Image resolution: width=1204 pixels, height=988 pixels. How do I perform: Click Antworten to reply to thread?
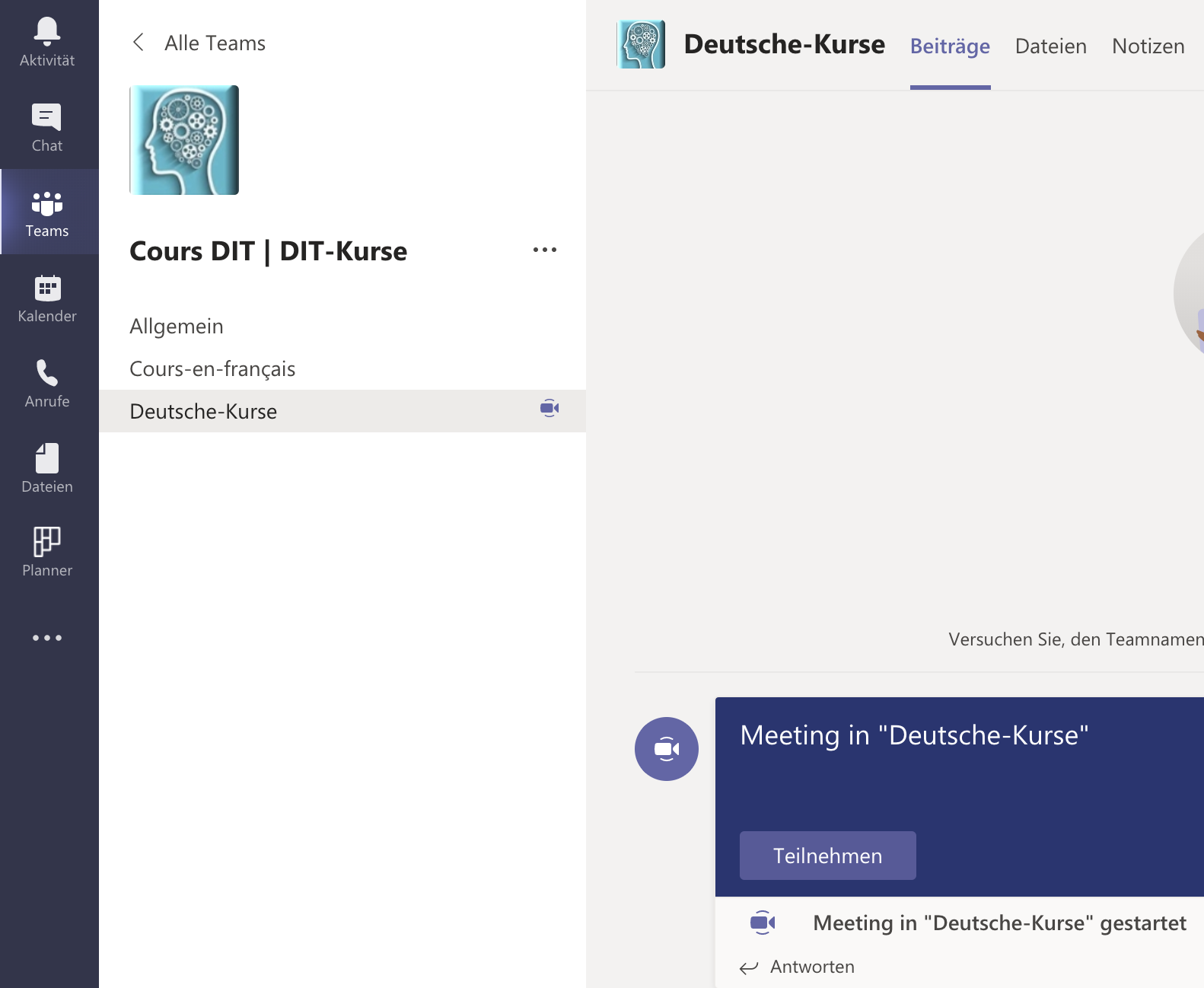812,967
